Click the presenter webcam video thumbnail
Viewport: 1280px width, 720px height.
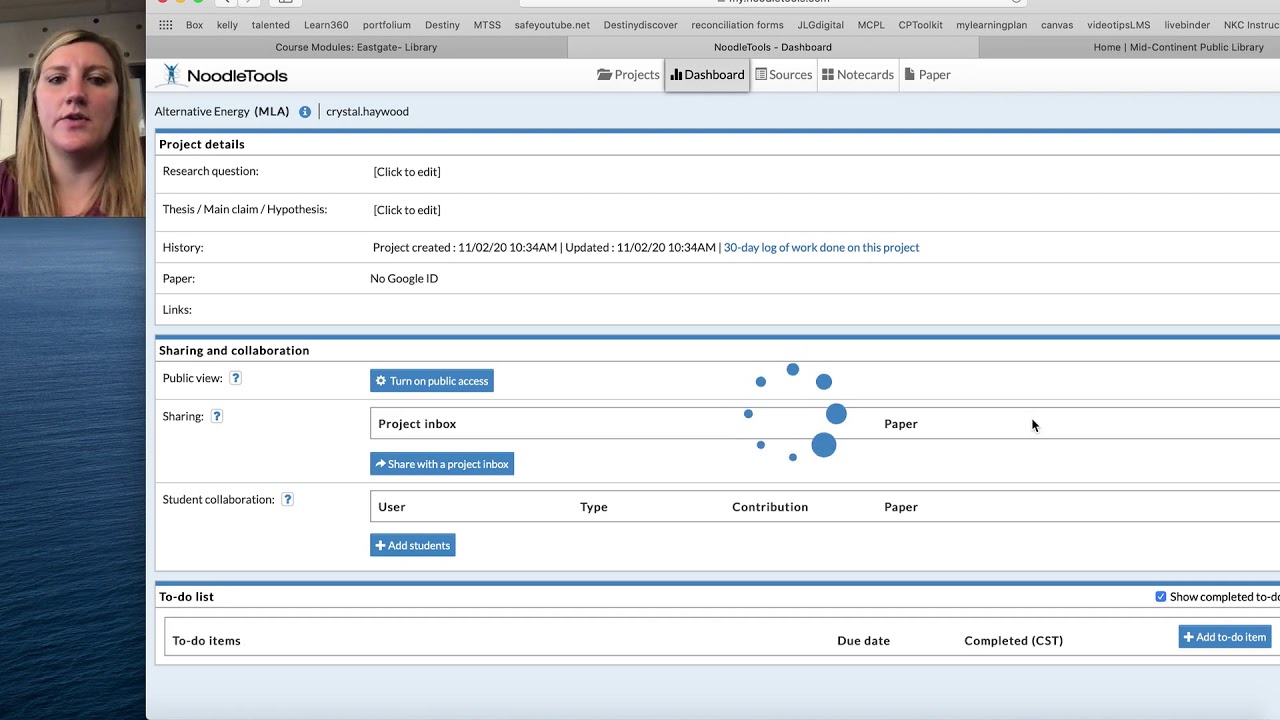click(x=73, y=108)
